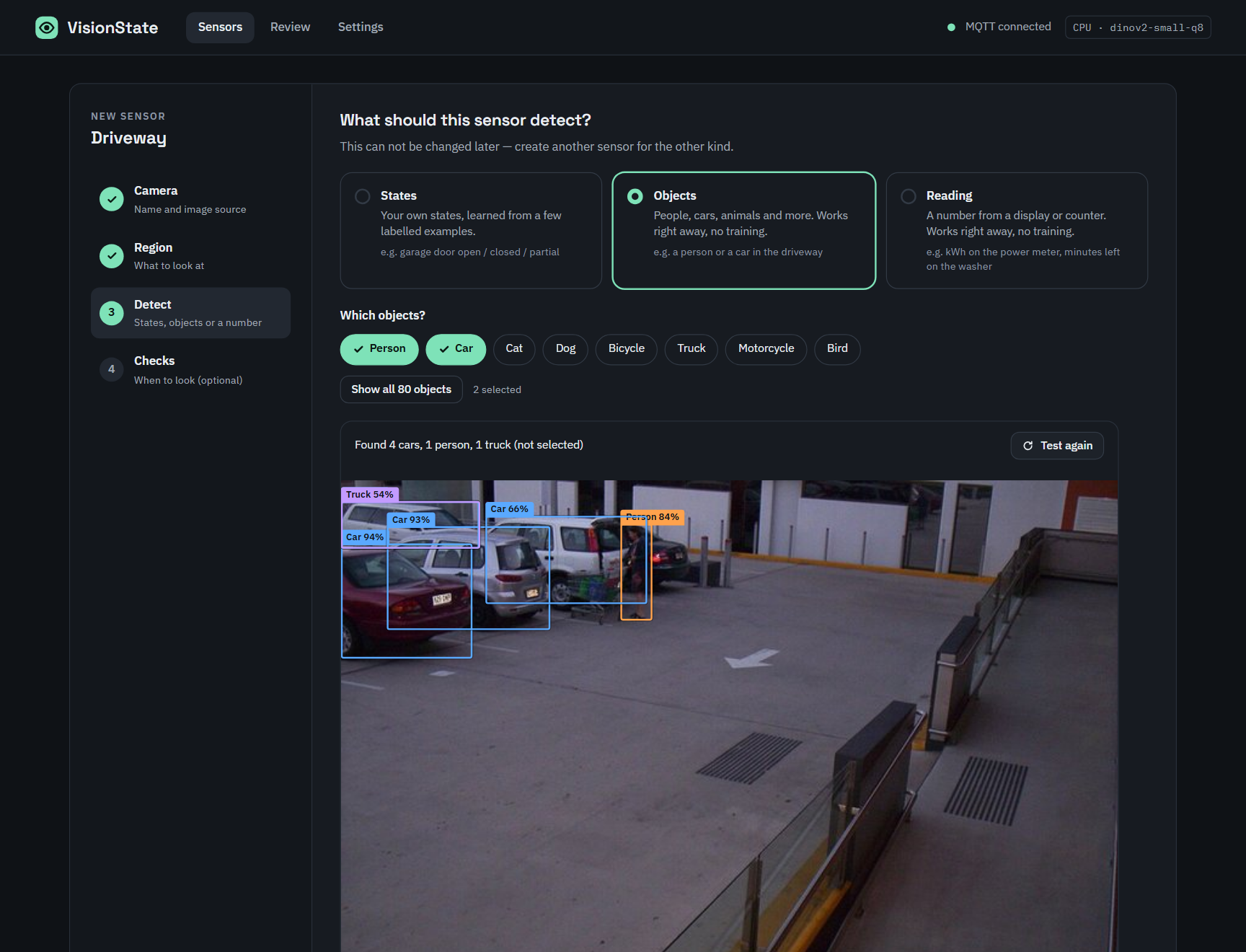Image resolution: width=1246 pixels, height=952 pixels.
Task: Go to the Region step
Action: coord(190,256)
